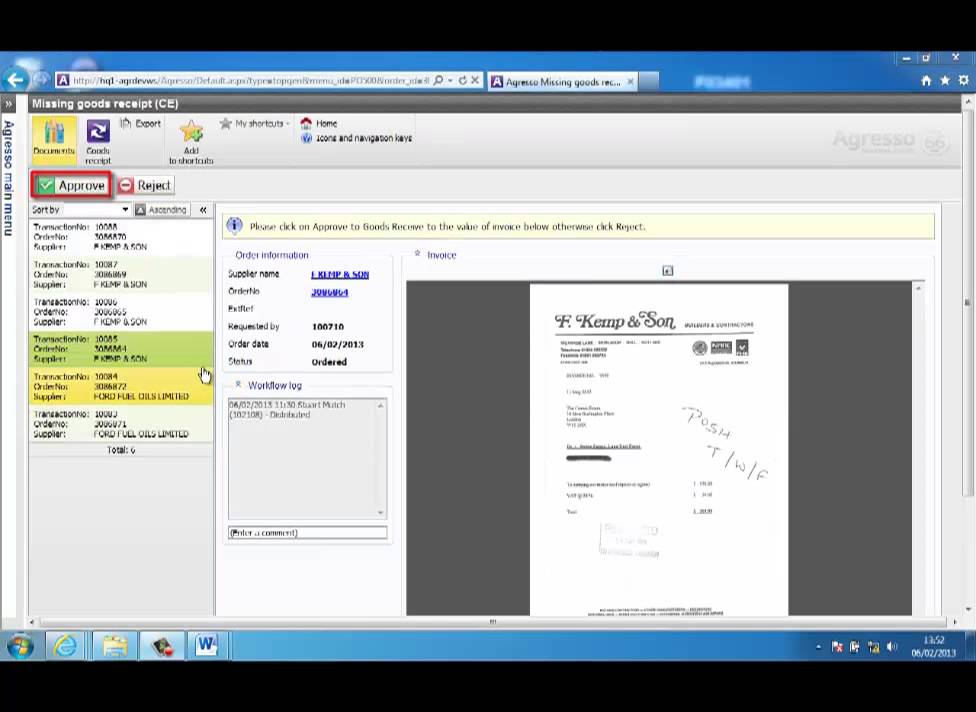The height and width of the screenshot is (712, 976).
Task: Open a new browser tab
Action: pyautogui.click(x=649, y=82)
